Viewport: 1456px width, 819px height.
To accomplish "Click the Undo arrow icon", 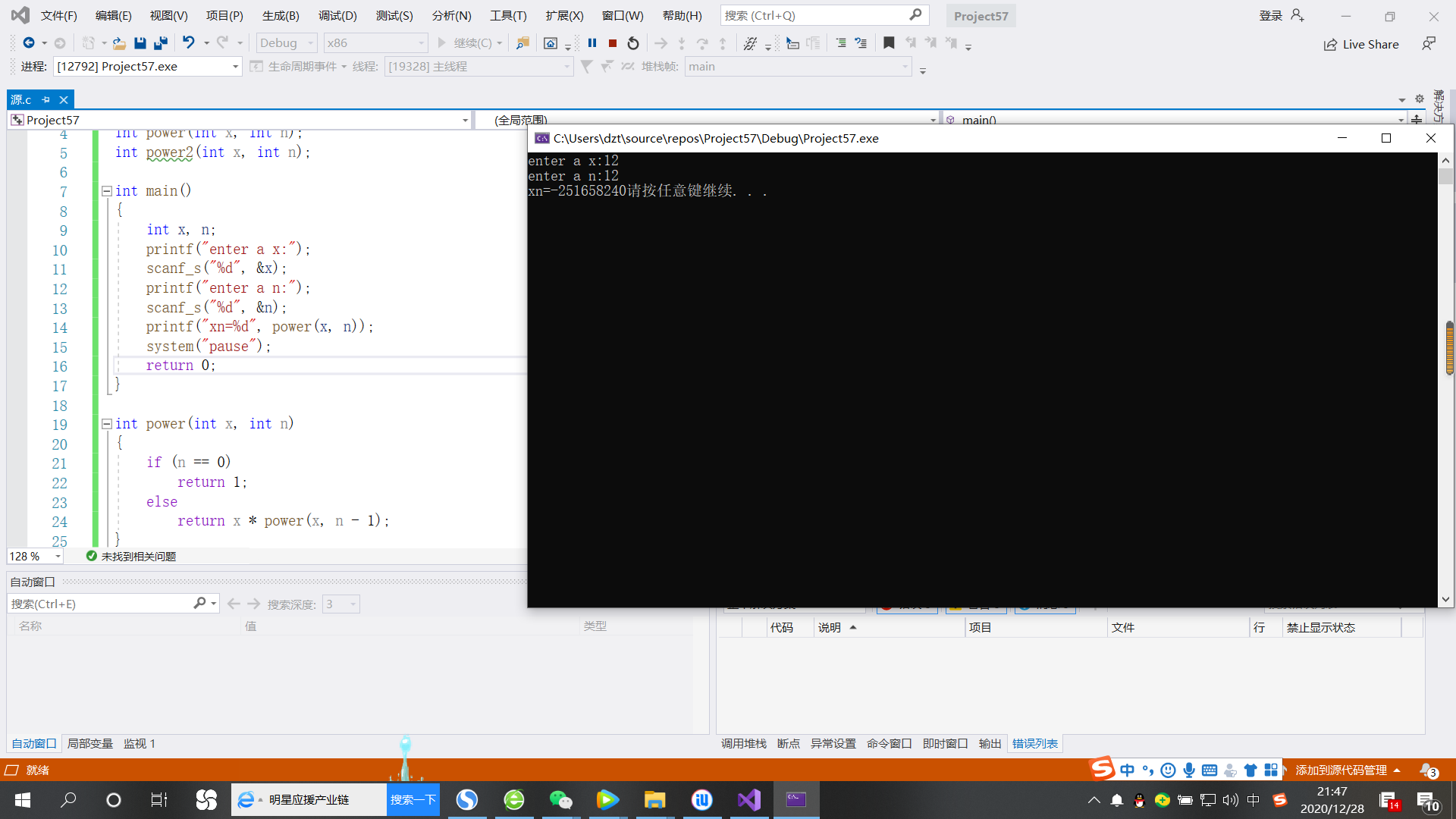I will point(189,43).
